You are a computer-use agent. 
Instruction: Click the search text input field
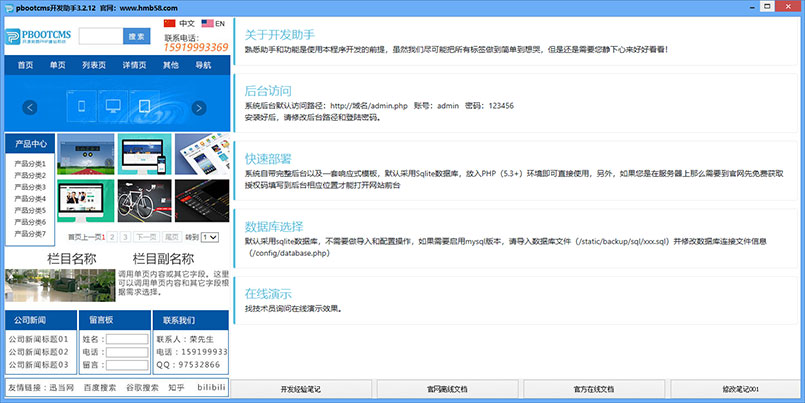(100, 36)
